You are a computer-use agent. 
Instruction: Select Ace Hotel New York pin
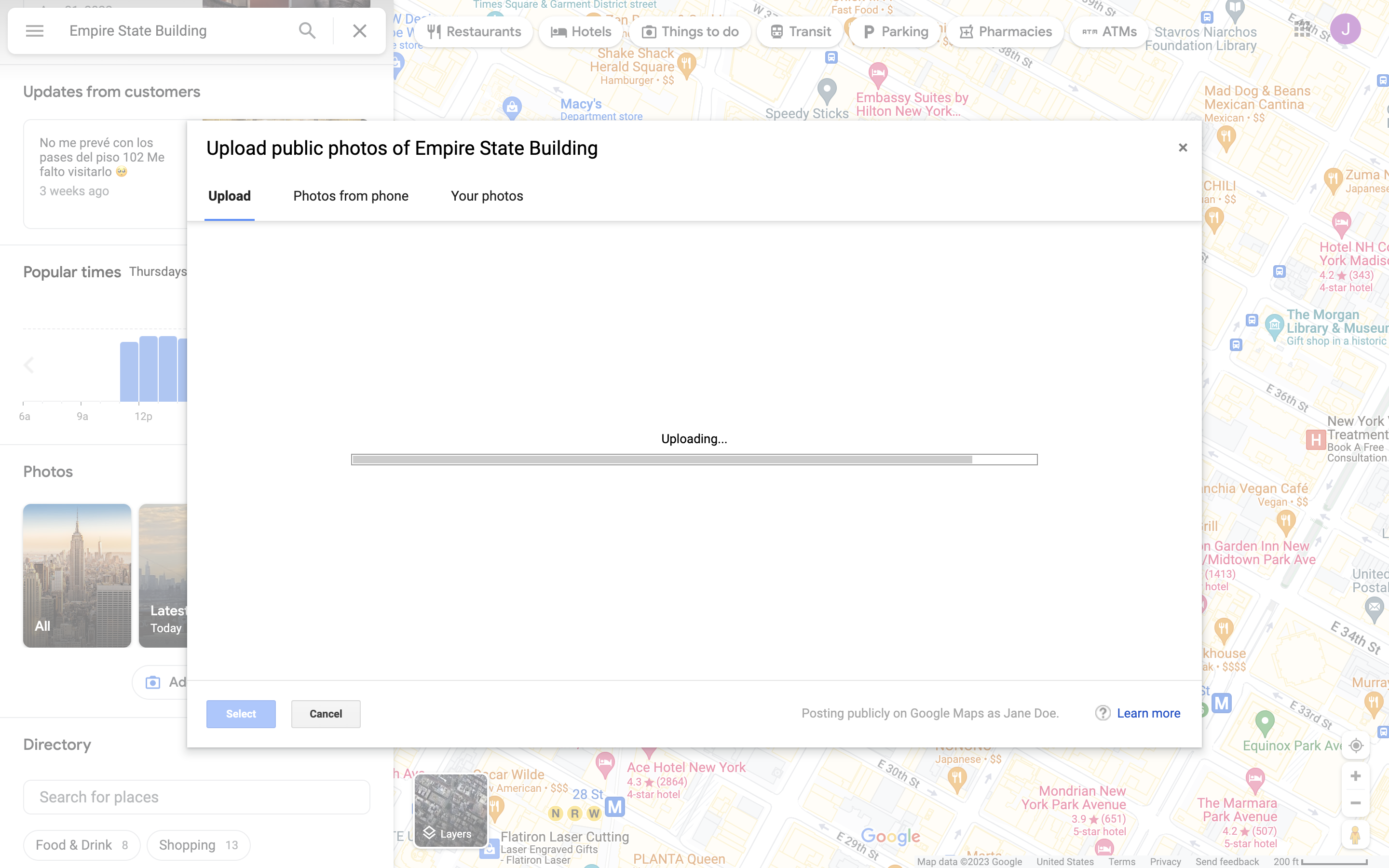[605, 765]
